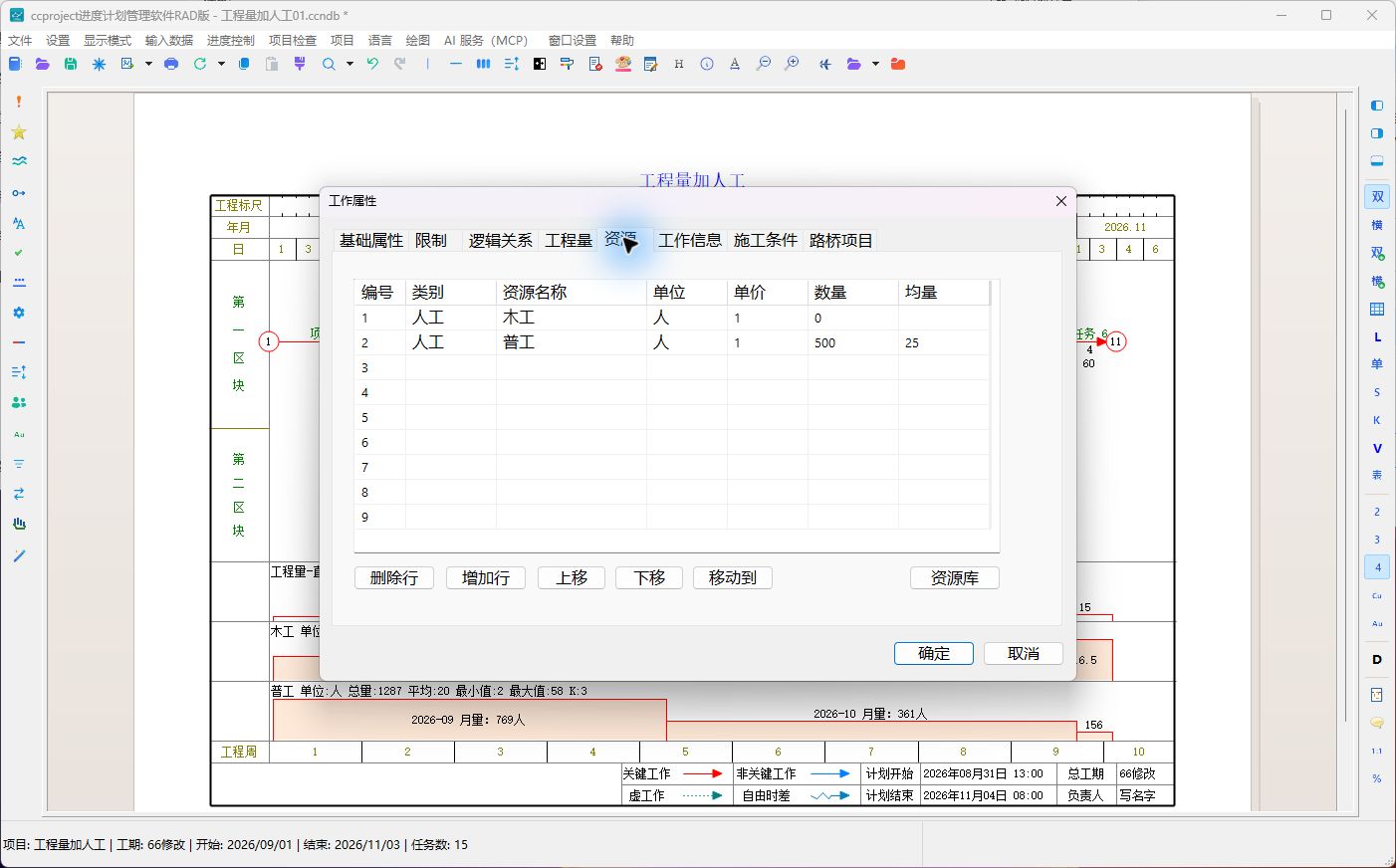Toggle the 横 view button in the right sidebar
Image resolution: width=1396 pixels, height=868 pixels.
pos(1377,225)
